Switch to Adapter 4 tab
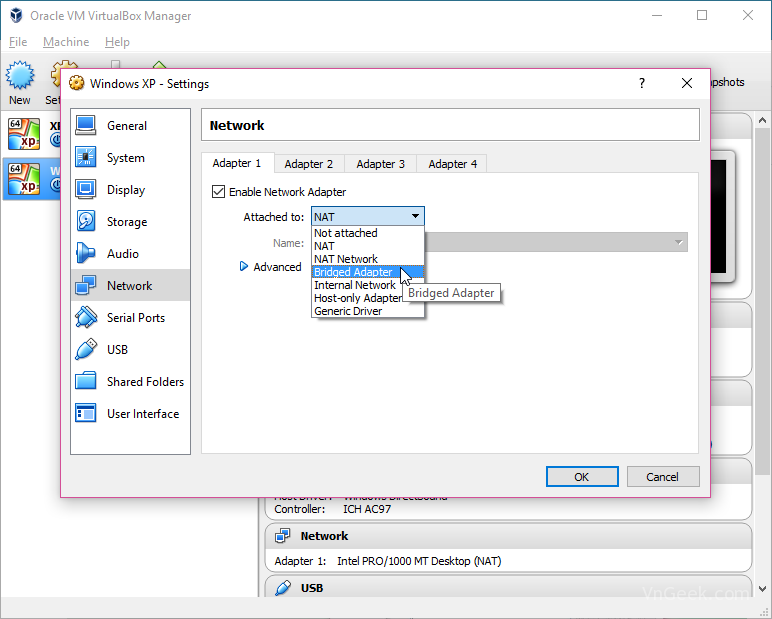 point(452,164)
